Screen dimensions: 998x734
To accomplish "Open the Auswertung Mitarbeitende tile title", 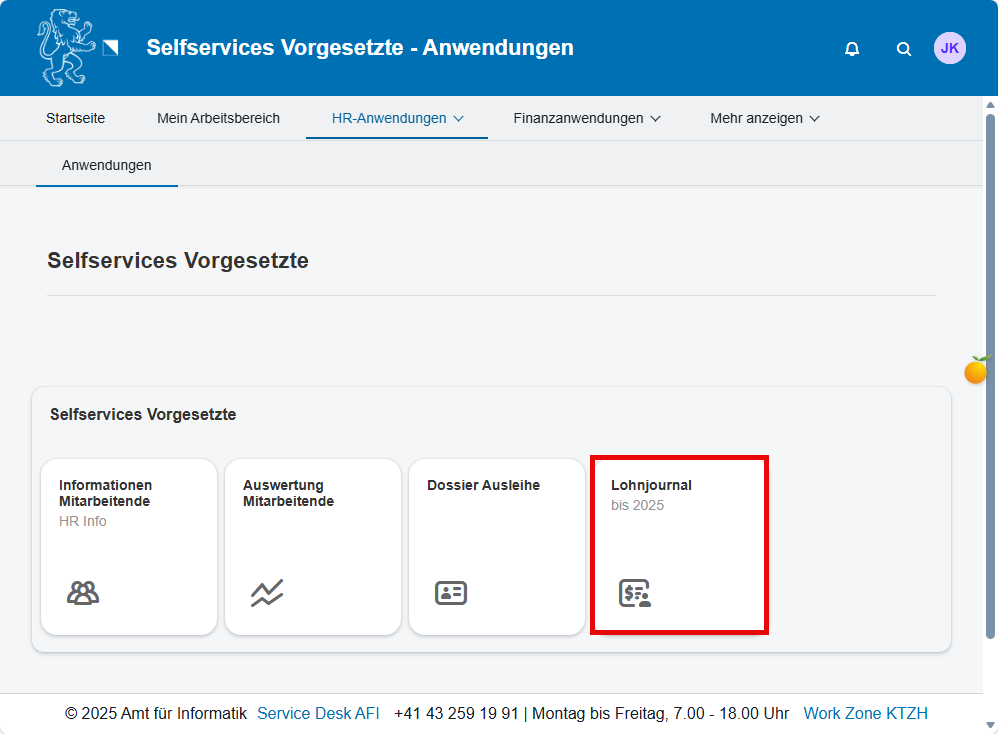I will pyautogui.click(x=288, y=493).
